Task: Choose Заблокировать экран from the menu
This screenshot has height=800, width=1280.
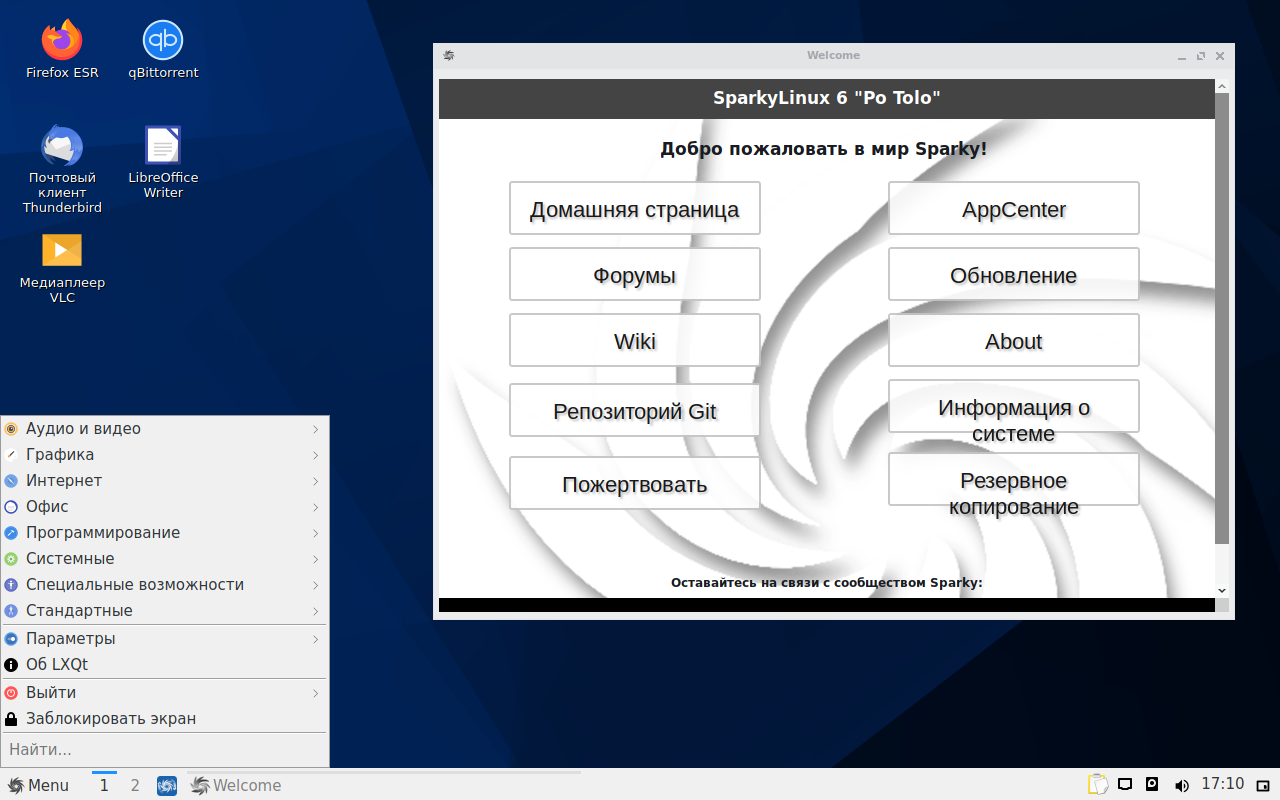Action: (165, 719)
